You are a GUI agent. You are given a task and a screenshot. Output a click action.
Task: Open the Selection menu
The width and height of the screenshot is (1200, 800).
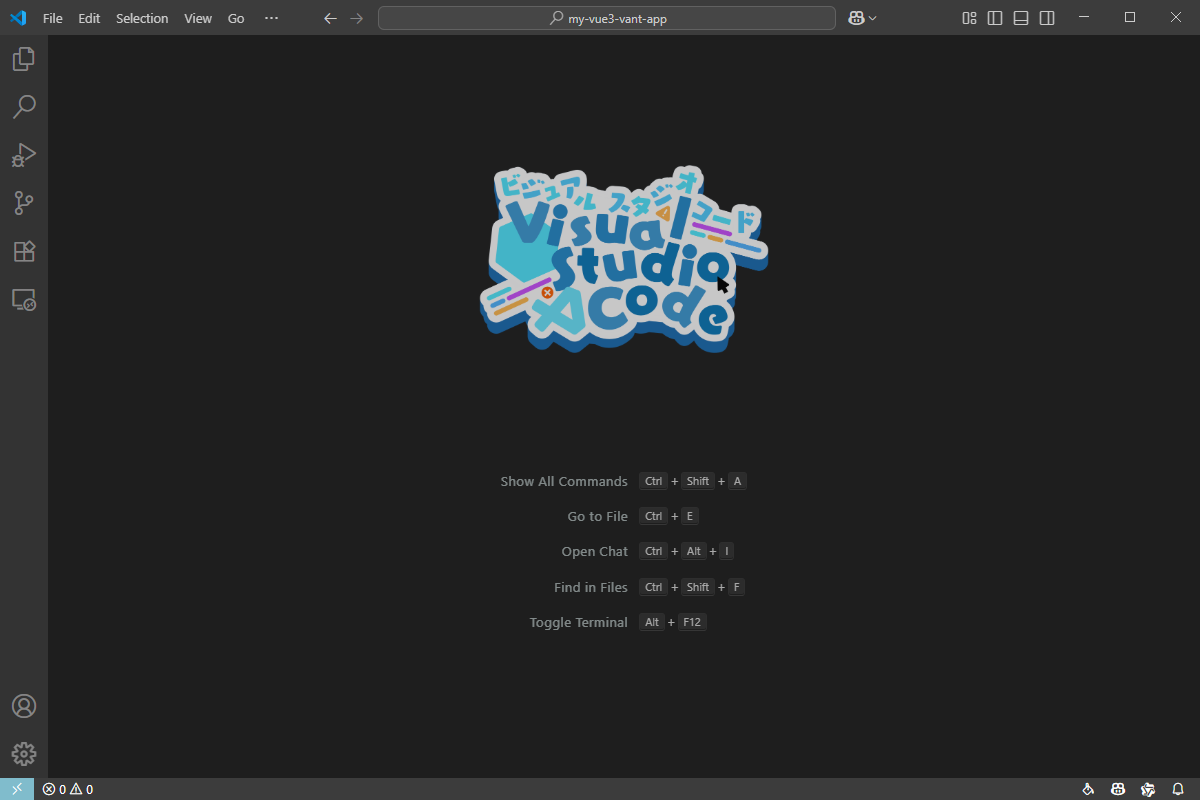tap(142, 18)
